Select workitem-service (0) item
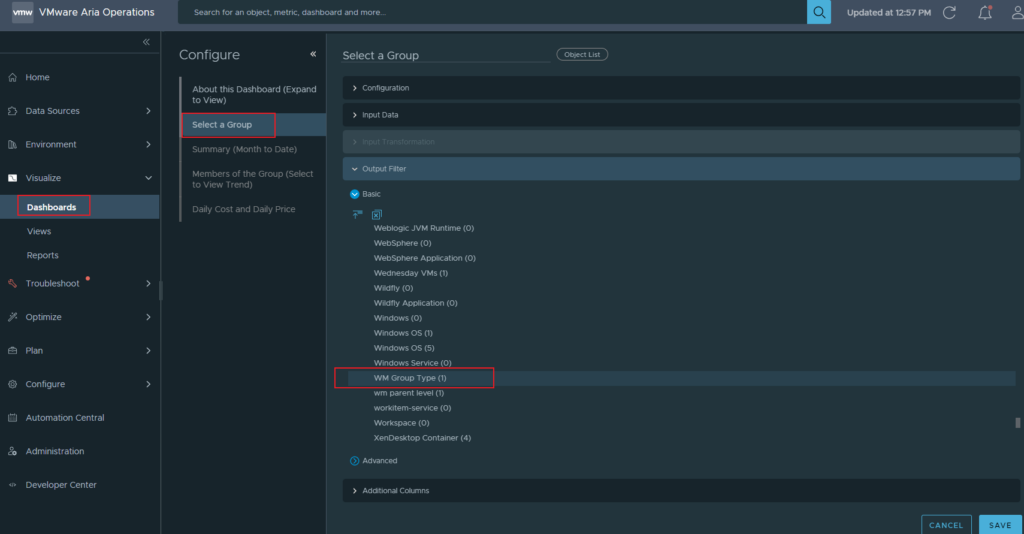1024x534 pixels. [412, 408]
